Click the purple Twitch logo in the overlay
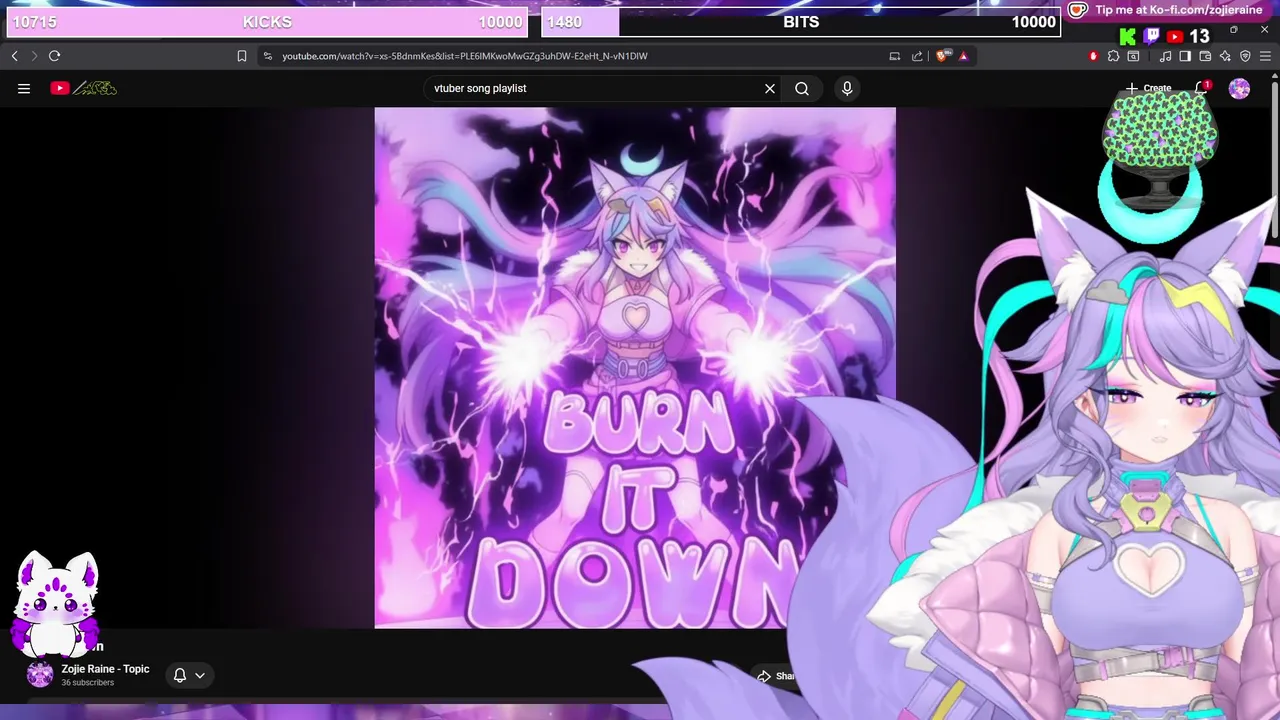The height and width of the screenshot is (720, 1280). point(1152,37)
